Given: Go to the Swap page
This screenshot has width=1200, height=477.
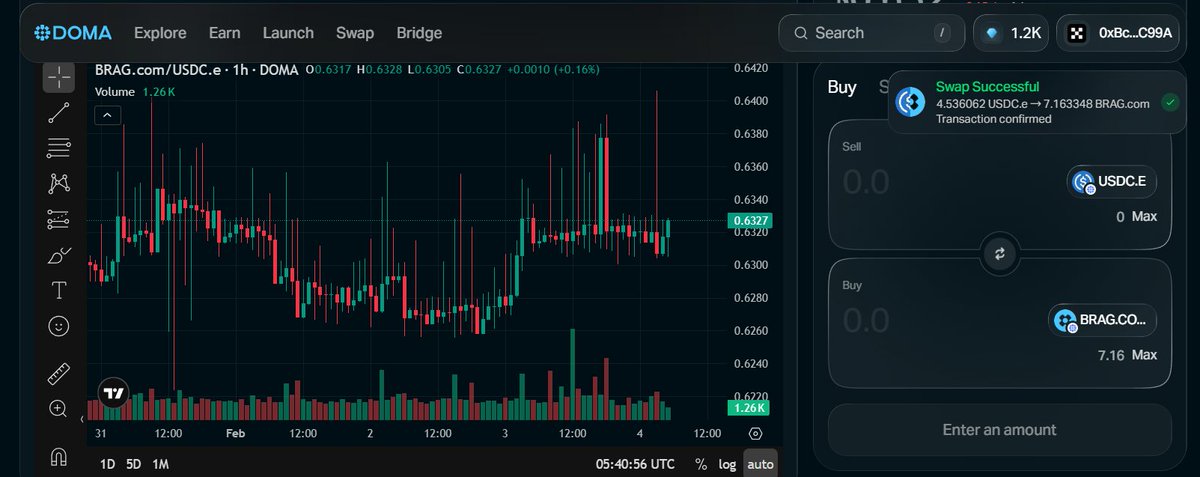Looking at the screenshot, I should 355,33.
